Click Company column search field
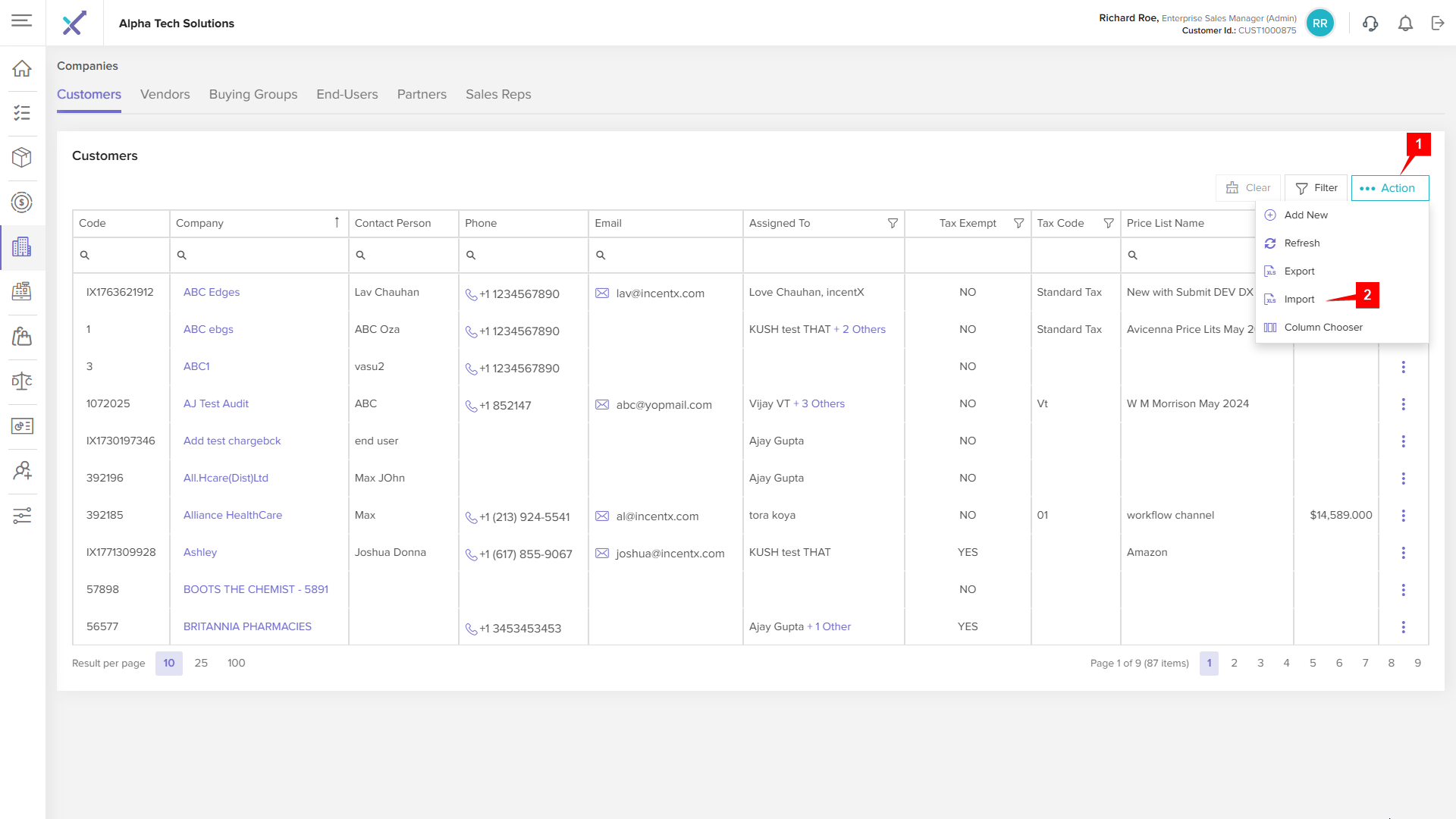1456x819 pixels. click(262, 256)
